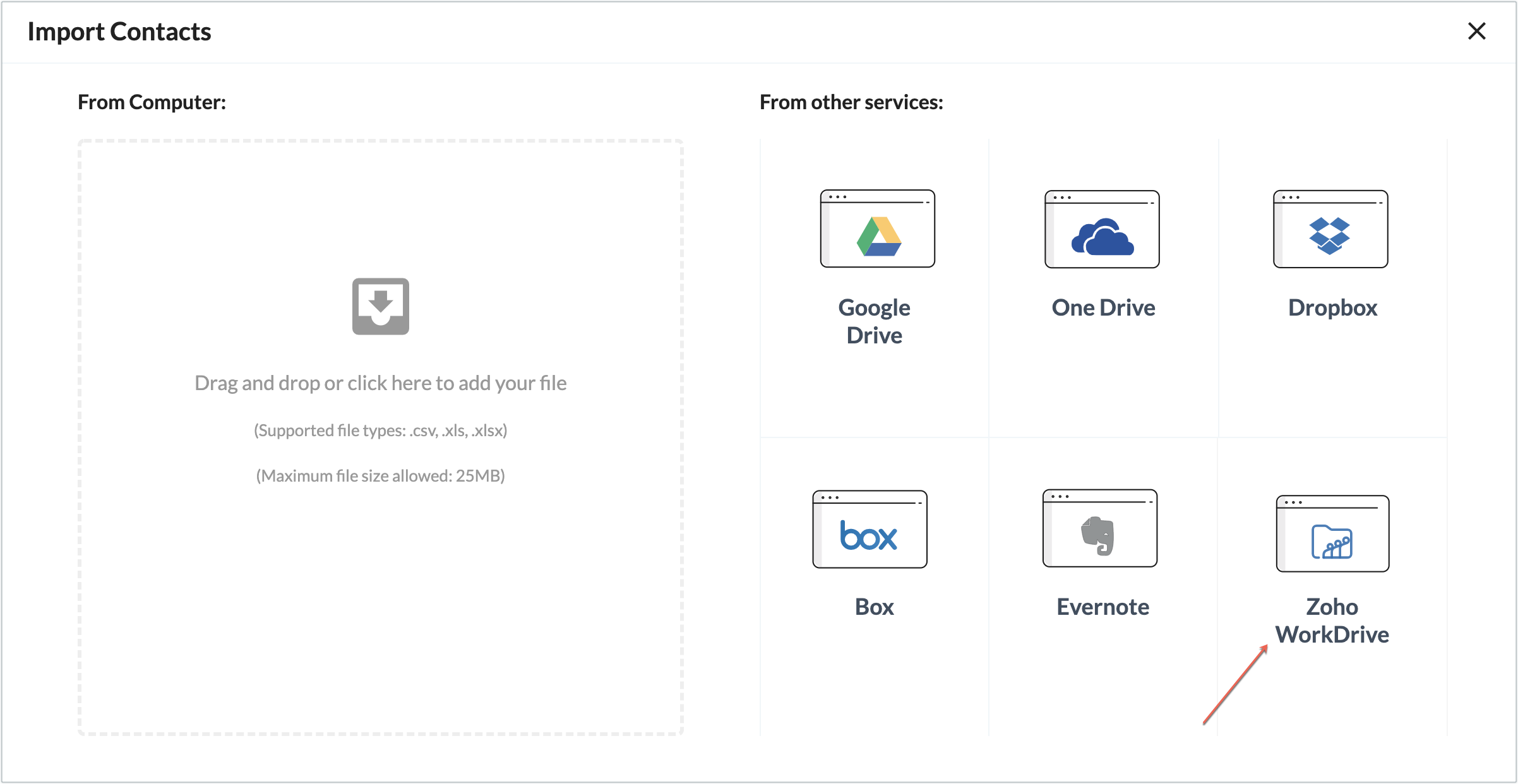Click 'Drag and drop or click here' text
1518x784 pixels.
(380, 383)
